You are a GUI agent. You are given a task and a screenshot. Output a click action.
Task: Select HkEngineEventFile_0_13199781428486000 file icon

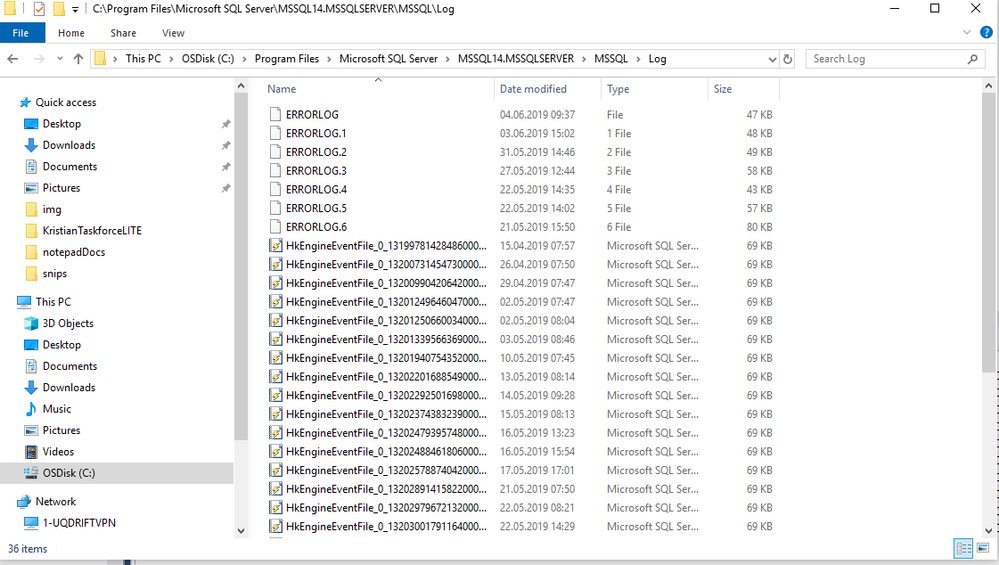(x=275, y=246)
